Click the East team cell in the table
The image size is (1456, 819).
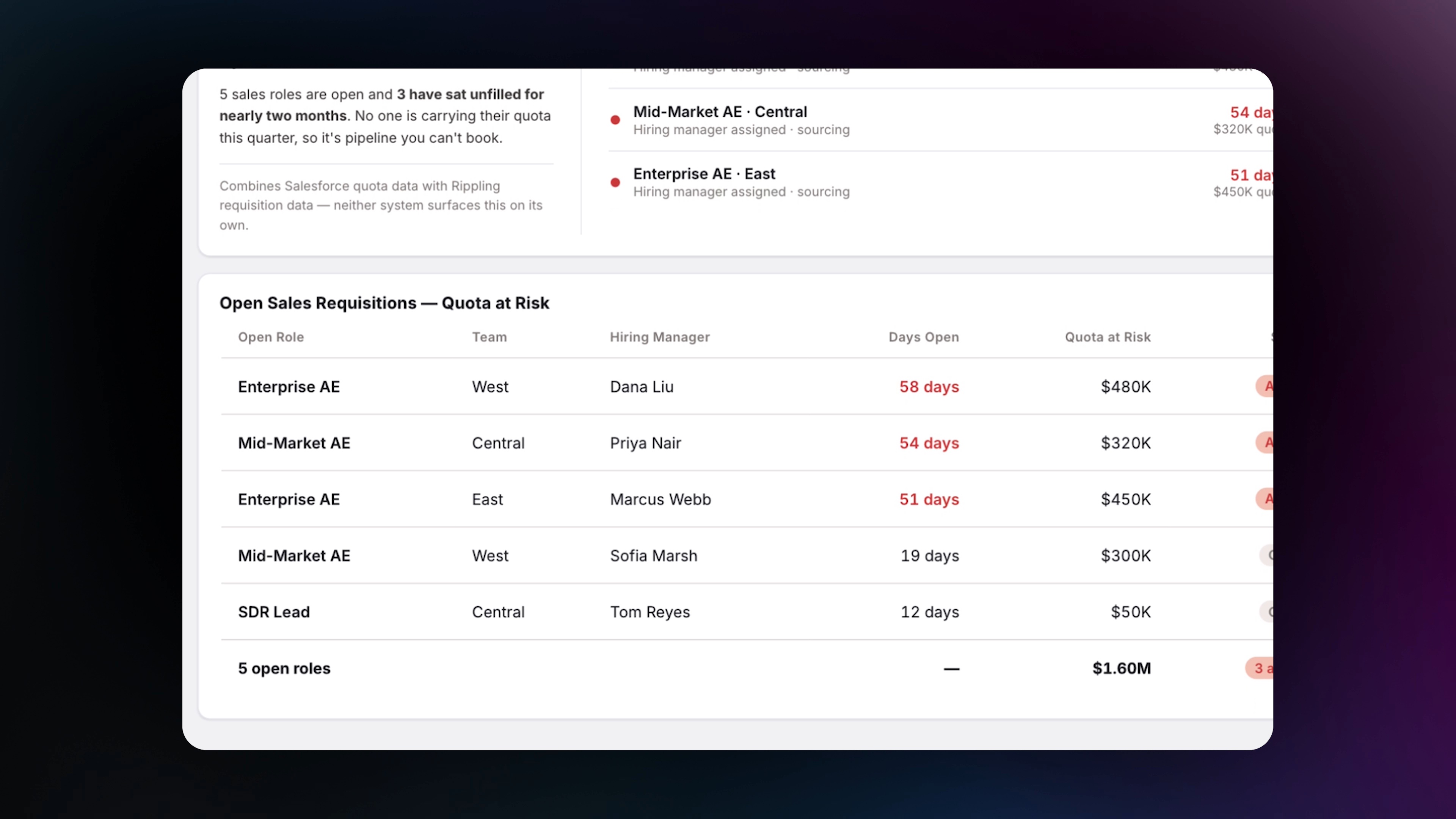[x=487, y=500]
